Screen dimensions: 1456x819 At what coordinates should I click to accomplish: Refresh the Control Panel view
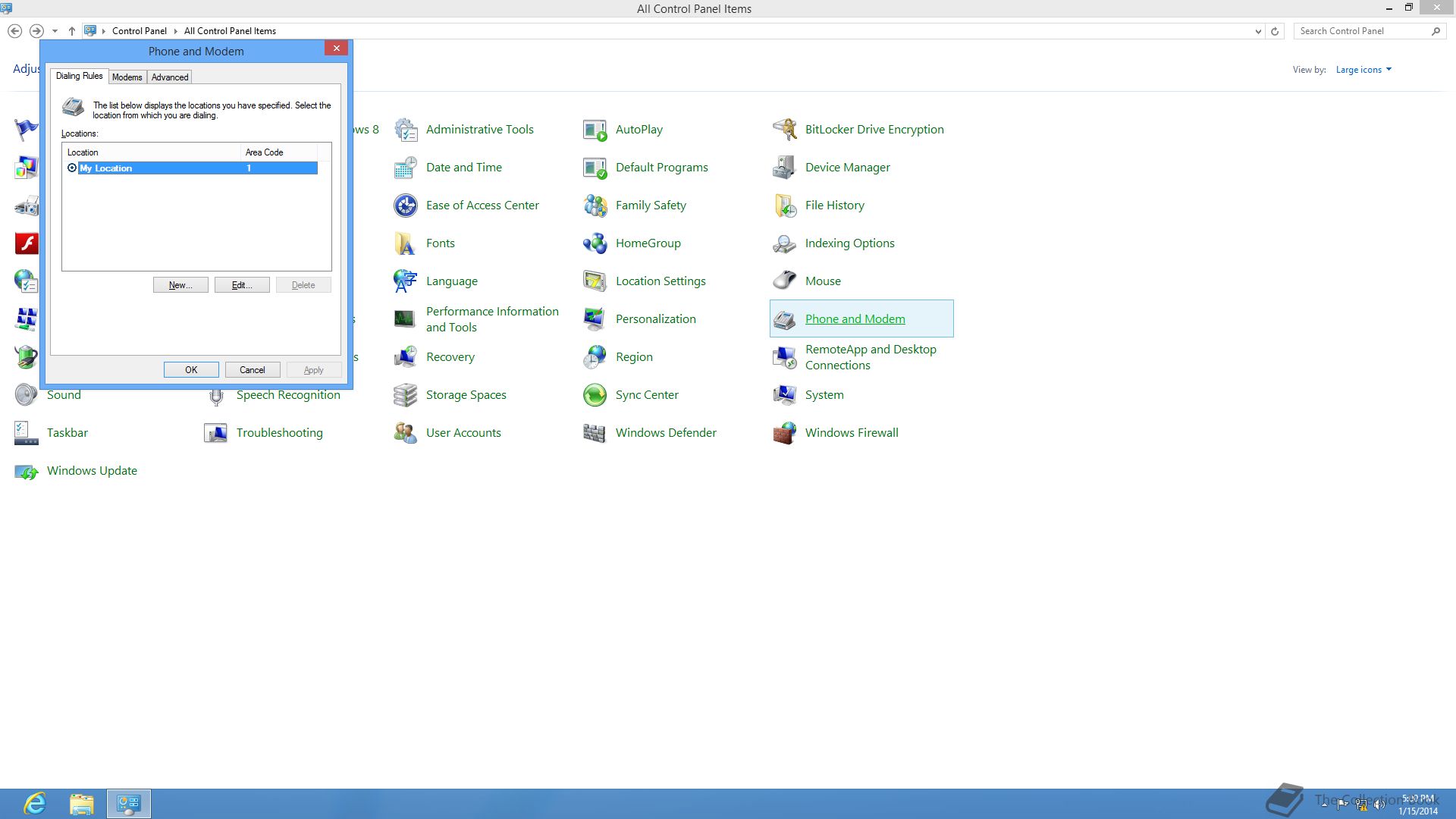click(1275, 31)
